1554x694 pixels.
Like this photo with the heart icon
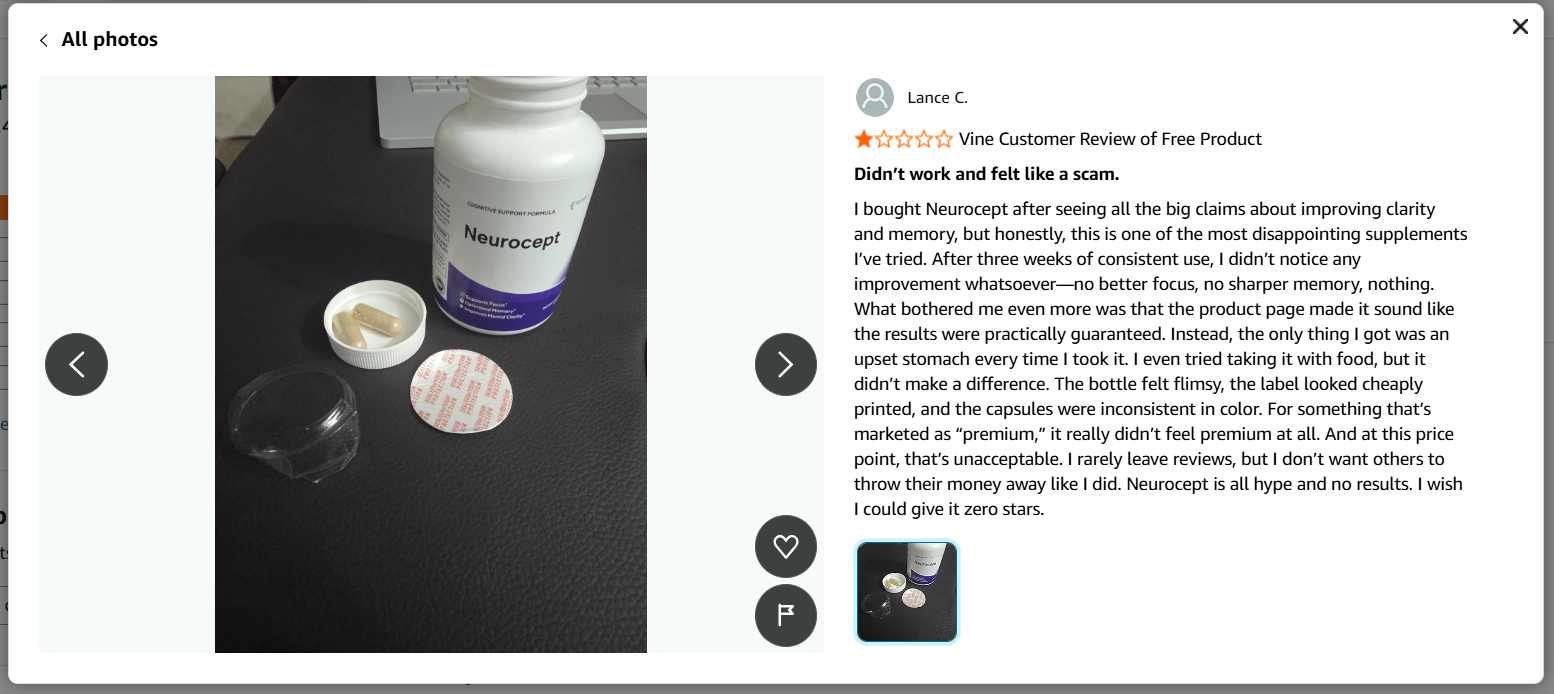(x=786, y=546)
